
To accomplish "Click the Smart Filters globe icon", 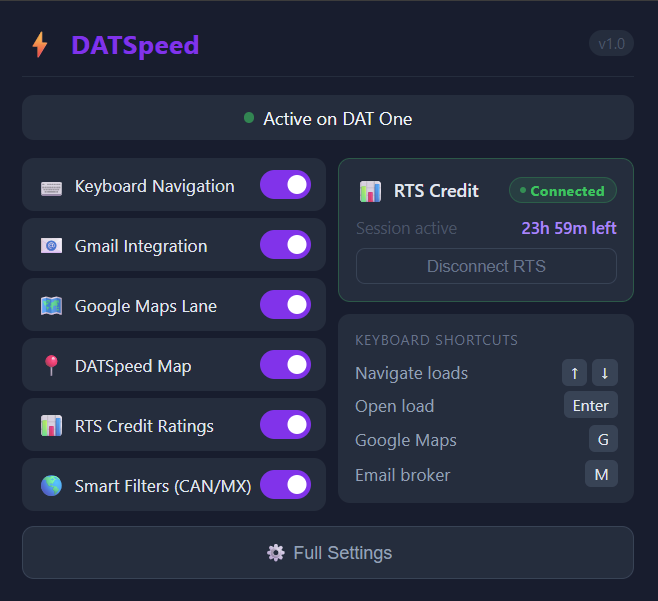I will (51, 486).
